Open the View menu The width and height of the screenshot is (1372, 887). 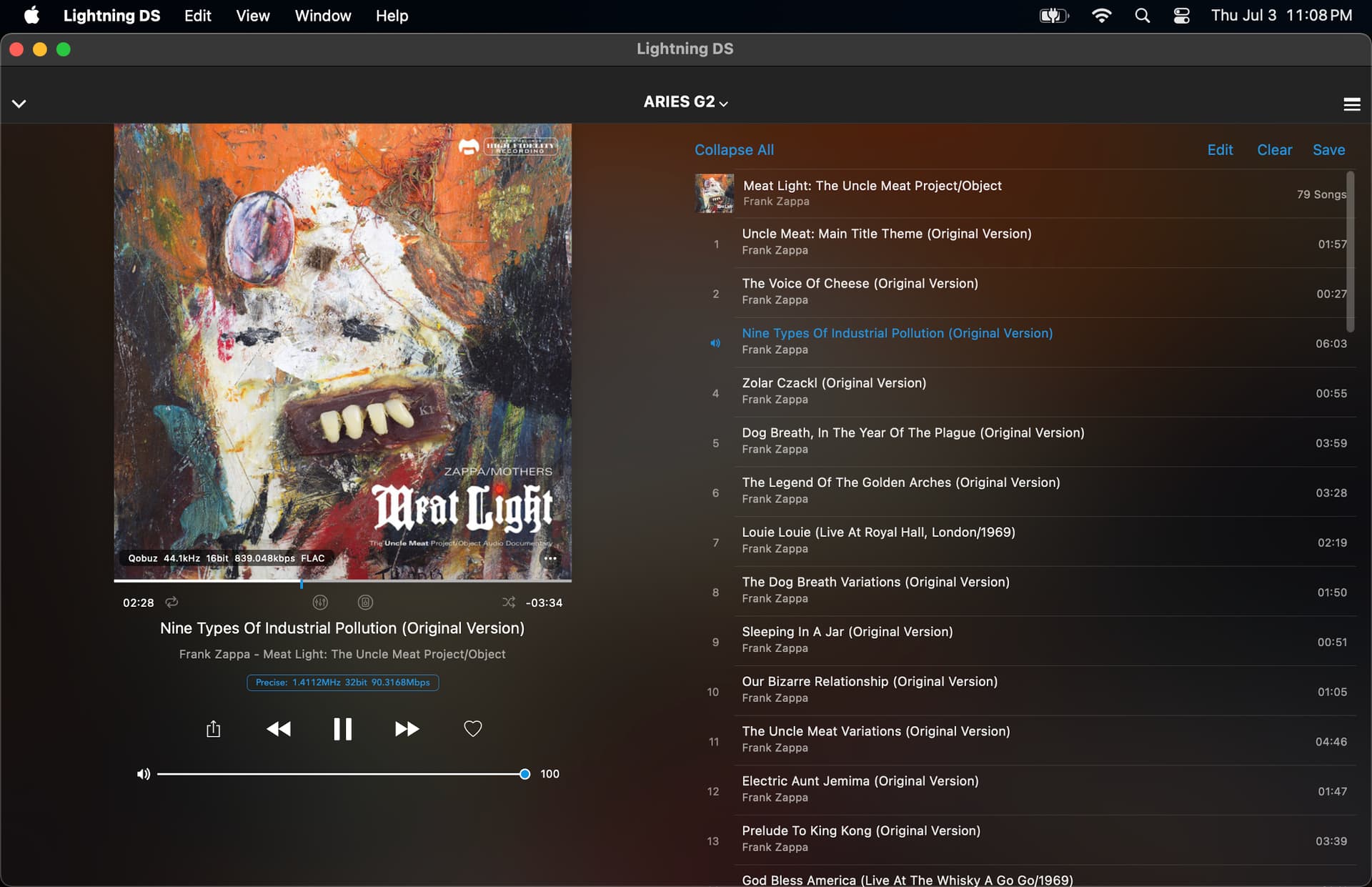(x=252, y=16)
